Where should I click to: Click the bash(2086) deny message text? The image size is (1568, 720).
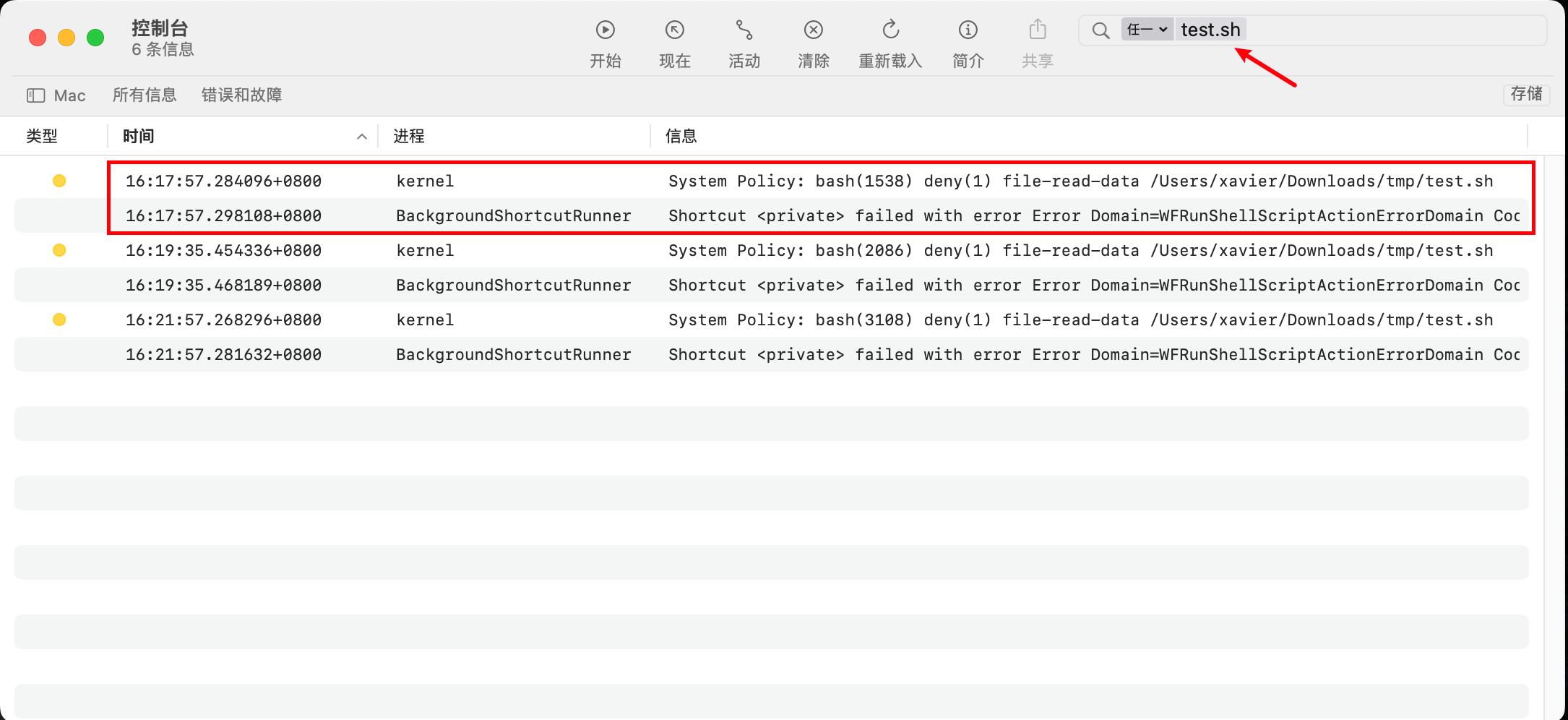[x=1081, y=250]
